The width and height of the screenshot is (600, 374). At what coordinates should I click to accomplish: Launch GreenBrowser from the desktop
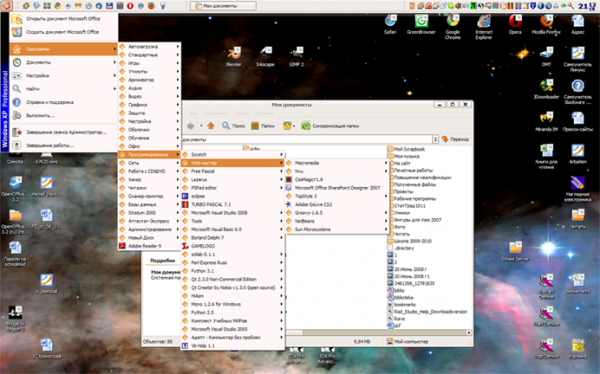(421, 24)
